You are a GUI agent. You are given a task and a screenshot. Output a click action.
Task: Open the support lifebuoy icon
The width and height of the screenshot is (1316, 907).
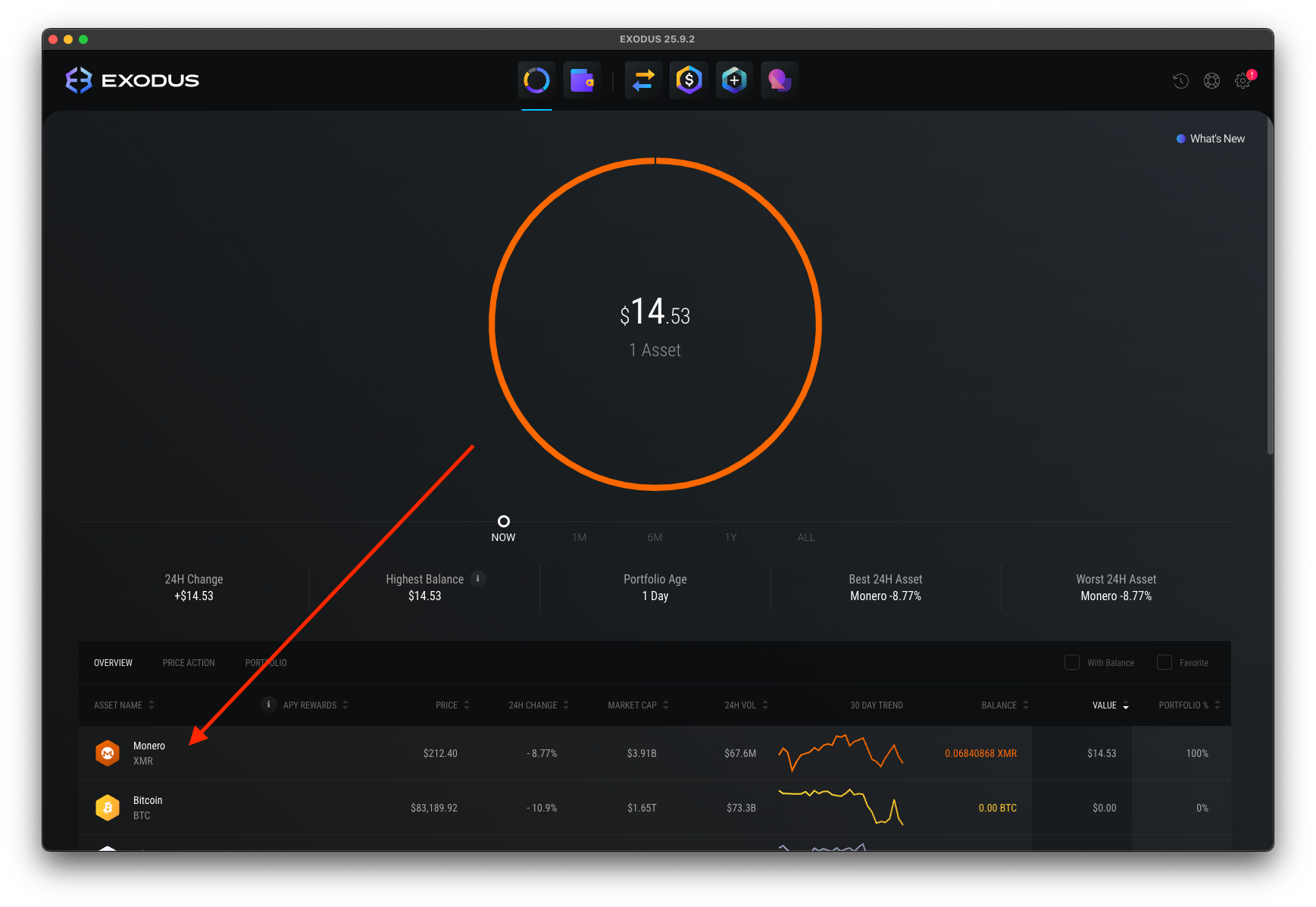click(x=1211, y=81)
